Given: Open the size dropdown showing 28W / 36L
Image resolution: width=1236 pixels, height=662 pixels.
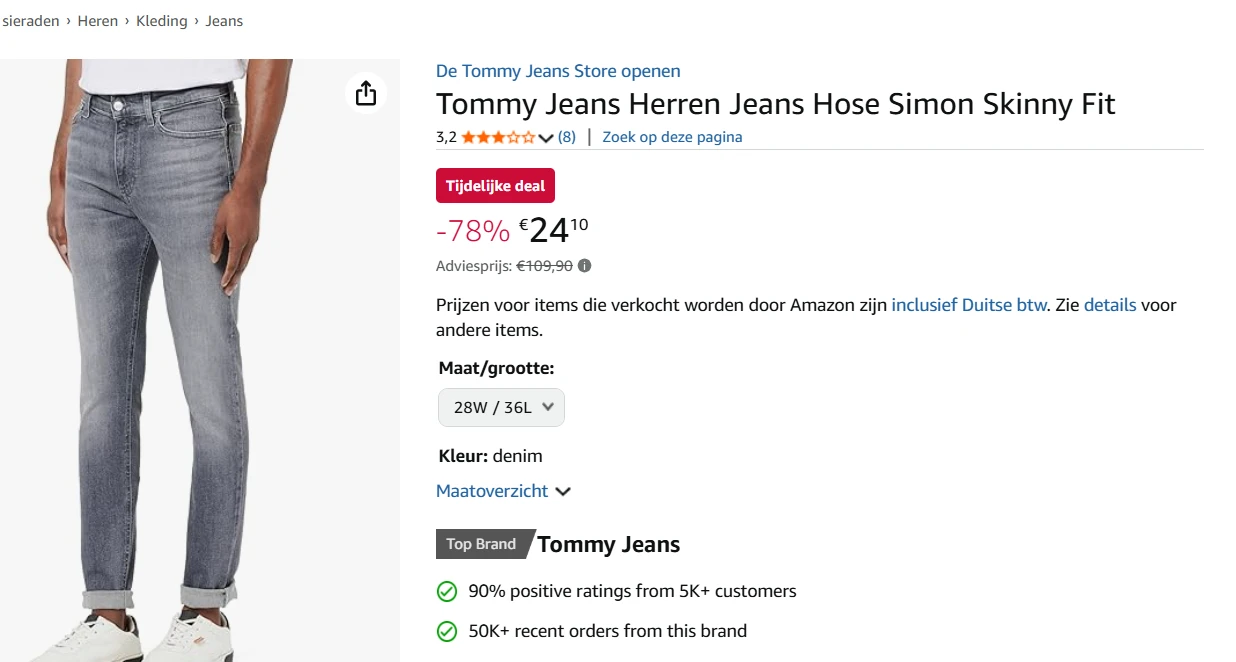Looking at the screenshot, I should (x=501, y=407).
